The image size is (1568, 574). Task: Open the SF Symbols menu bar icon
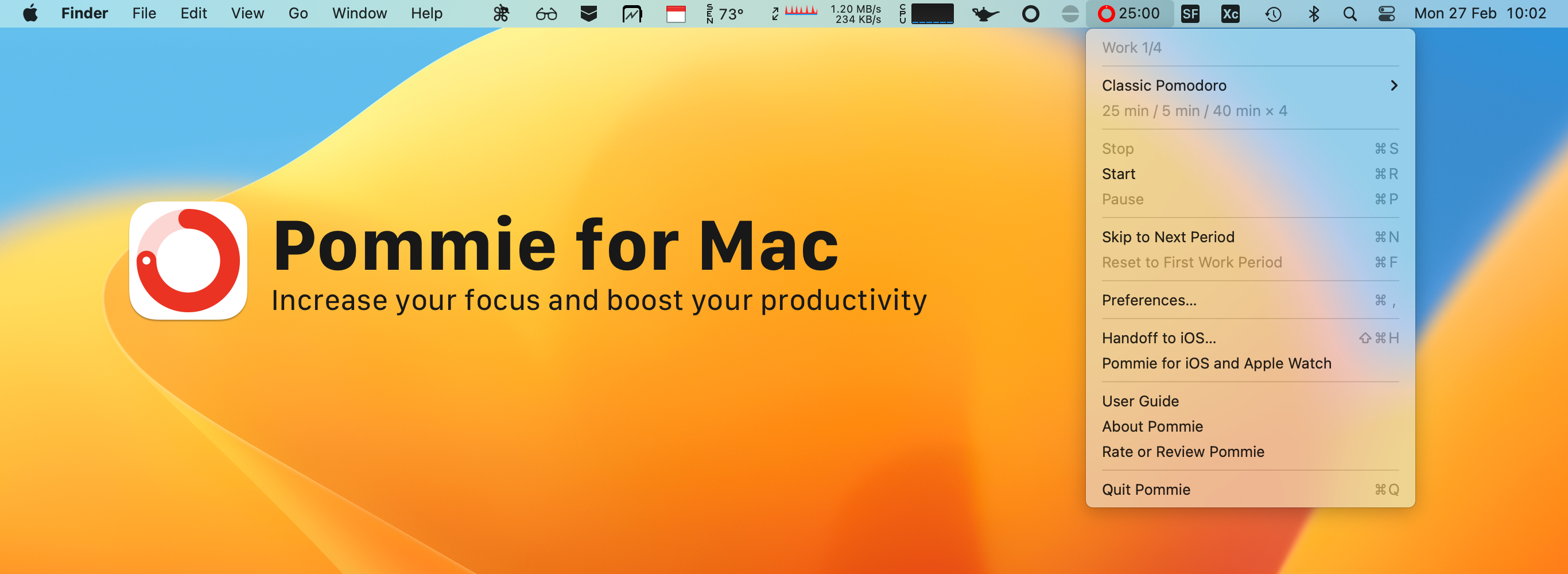1190,13
